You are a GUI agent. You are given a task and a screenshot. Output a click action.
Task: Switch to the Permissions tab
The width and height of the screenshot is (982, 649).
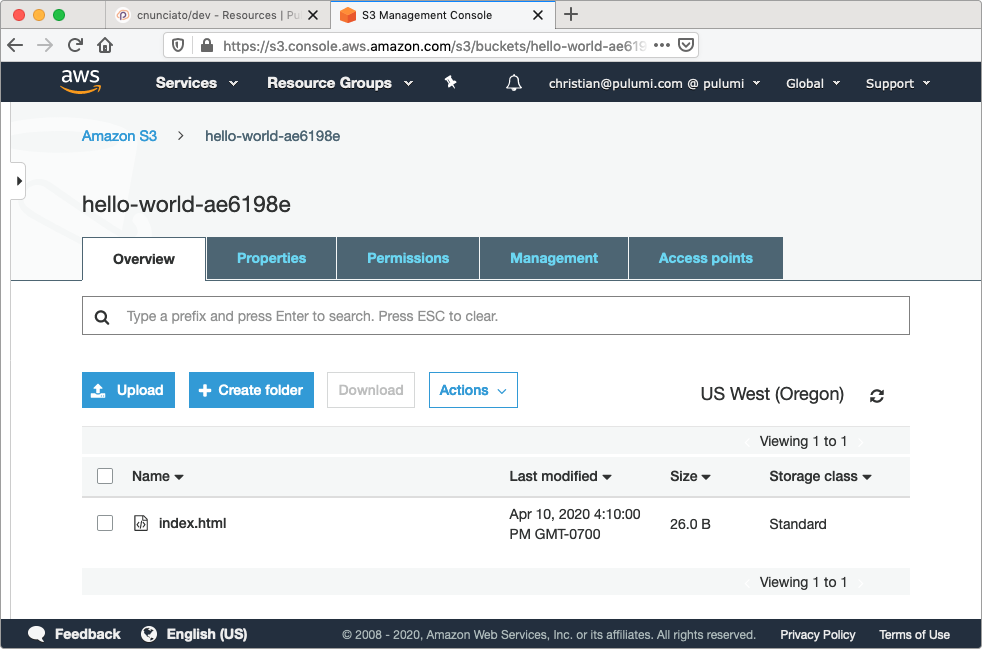click(408, 258)
